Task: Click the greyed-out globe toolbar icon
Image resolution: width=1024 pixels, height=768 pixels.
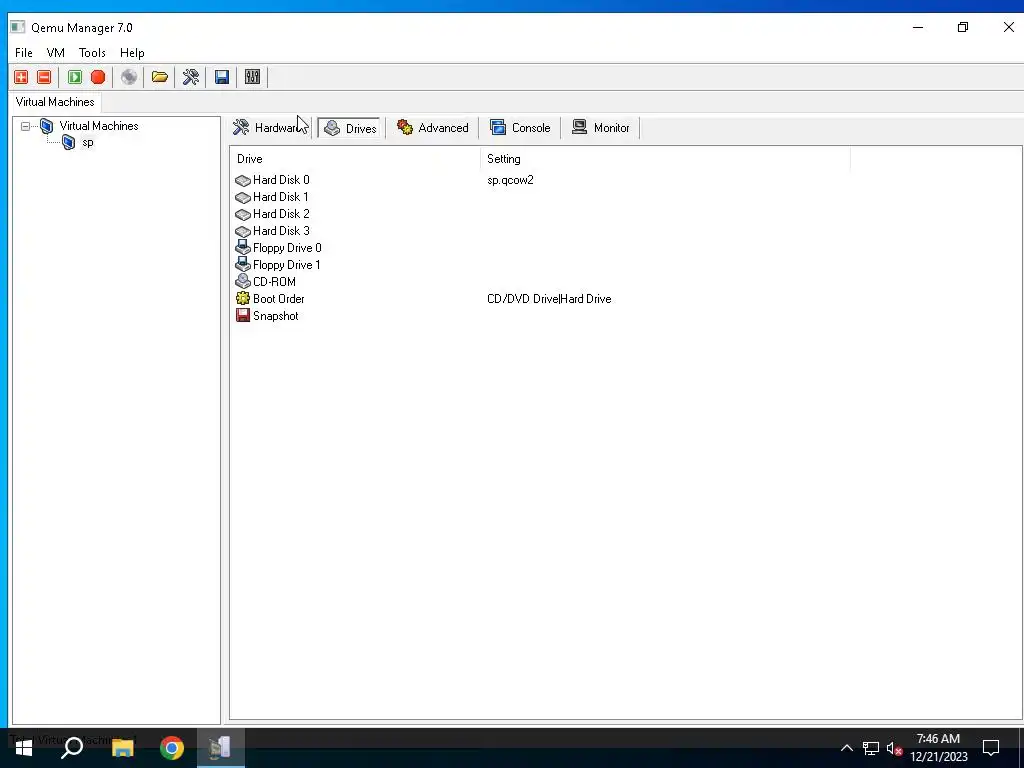Action: (x=129, y=77)
